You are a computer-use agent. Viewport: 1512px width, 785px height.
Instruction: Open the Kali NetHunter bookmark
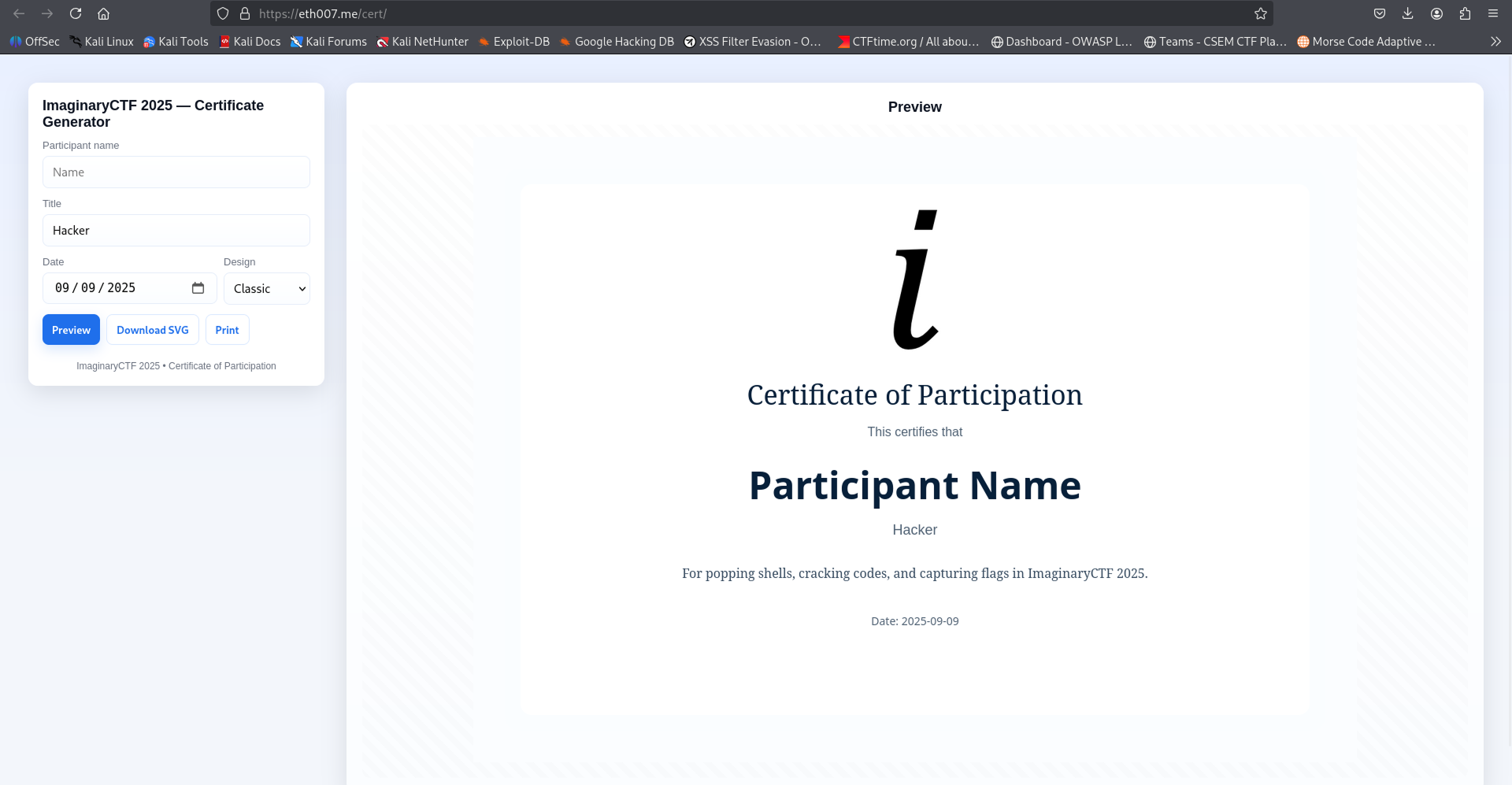pos(423,42)
